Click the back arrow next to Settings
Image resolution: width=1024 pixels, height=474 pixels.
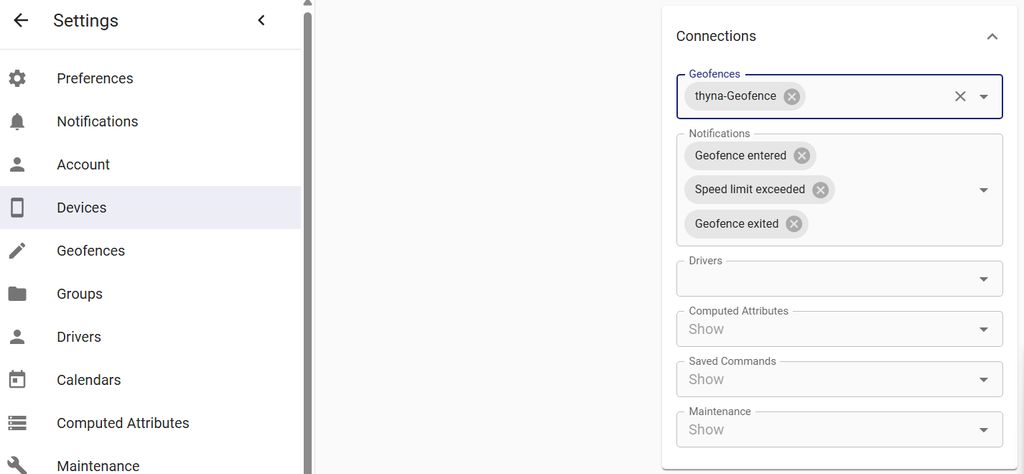point(21,20)
